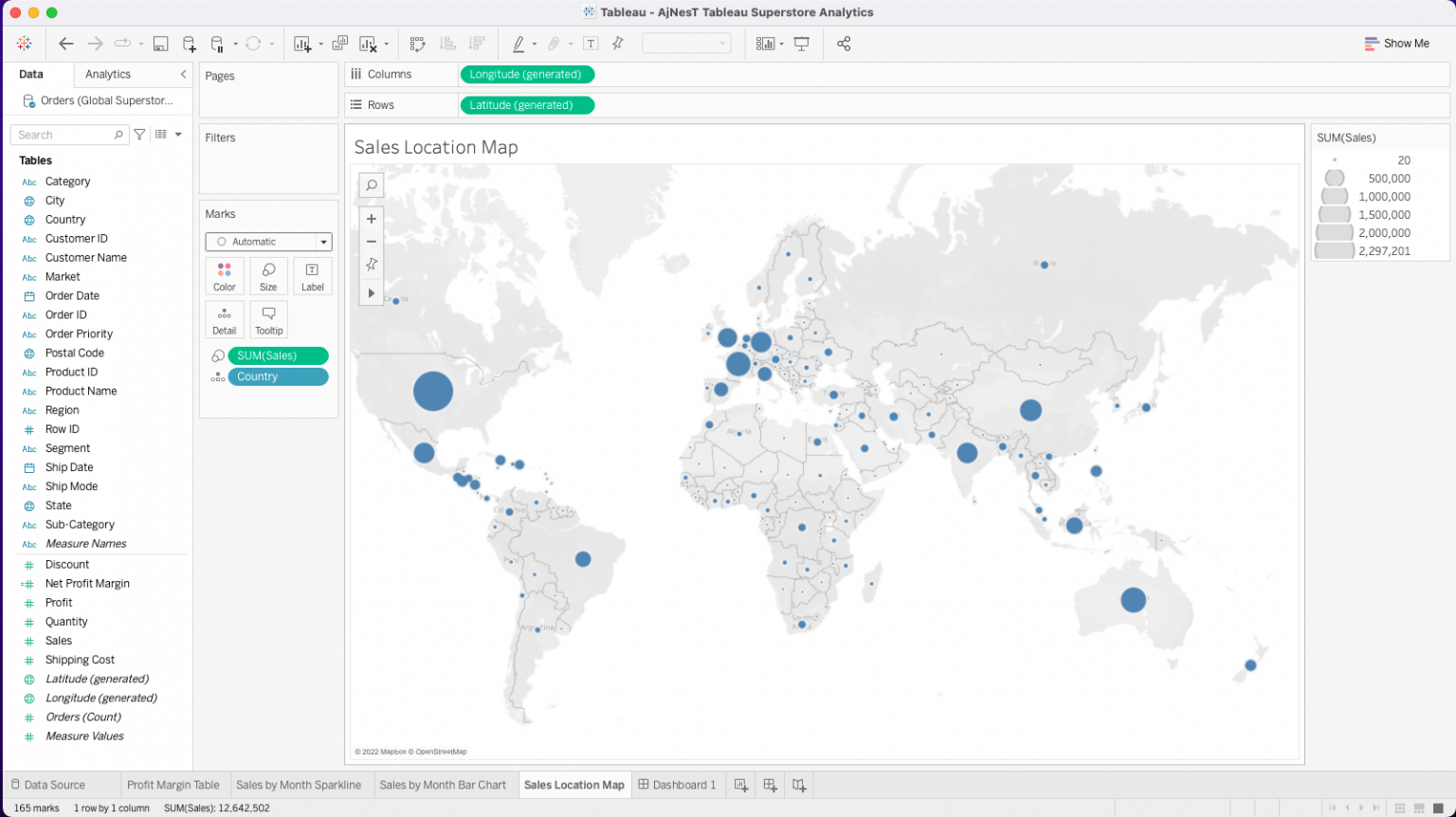Toggle filter icon beside data search field

pos(139,135)
